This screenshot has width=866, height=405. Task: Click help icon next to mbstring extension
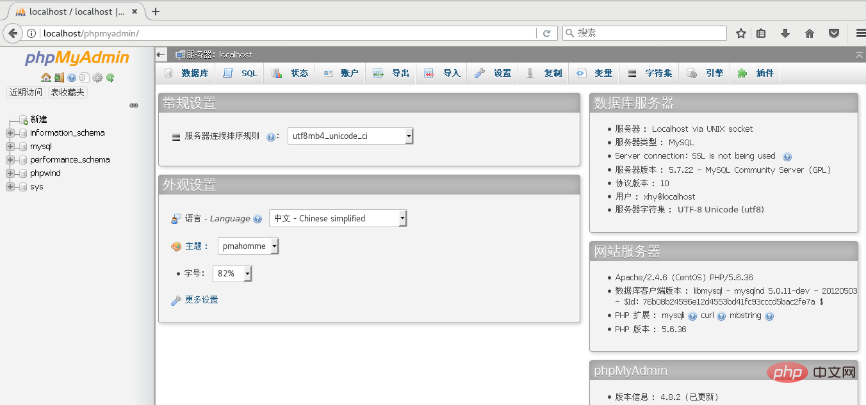click(x=769, y=316)
